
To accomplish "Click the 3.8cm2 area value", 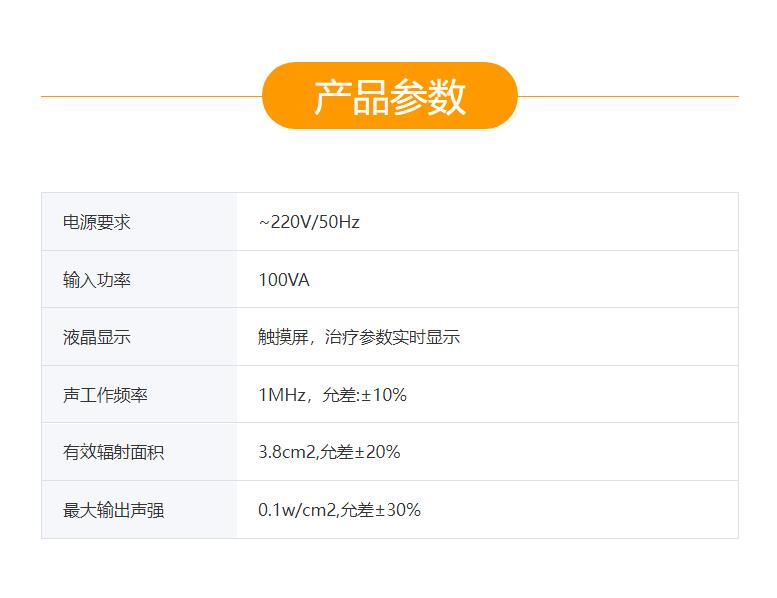I will coord(286,452).
